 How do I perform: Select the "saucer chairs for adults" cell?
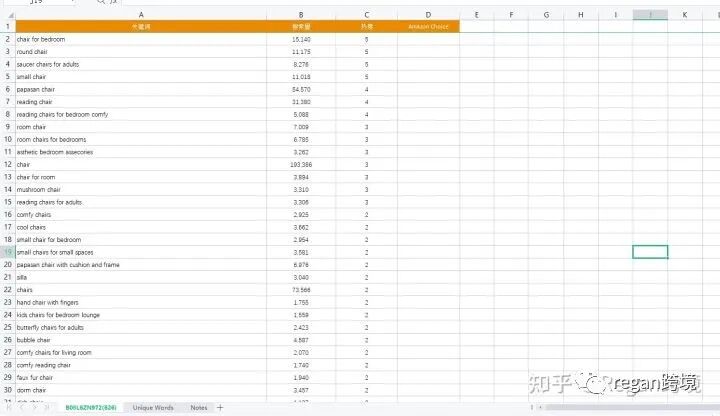coord(141,64)
